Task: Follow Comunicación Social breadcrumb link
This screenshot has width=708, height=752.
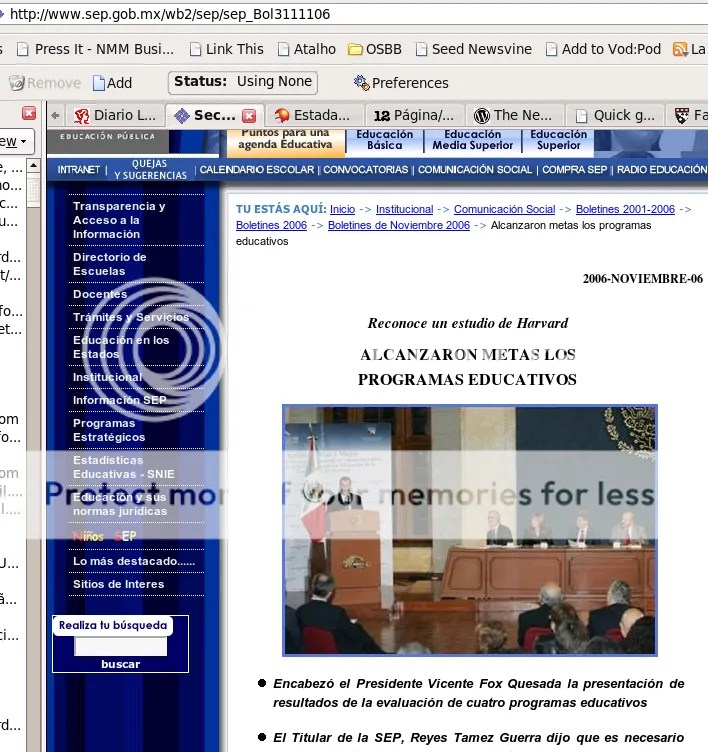Action: click(x=505, y=210)
